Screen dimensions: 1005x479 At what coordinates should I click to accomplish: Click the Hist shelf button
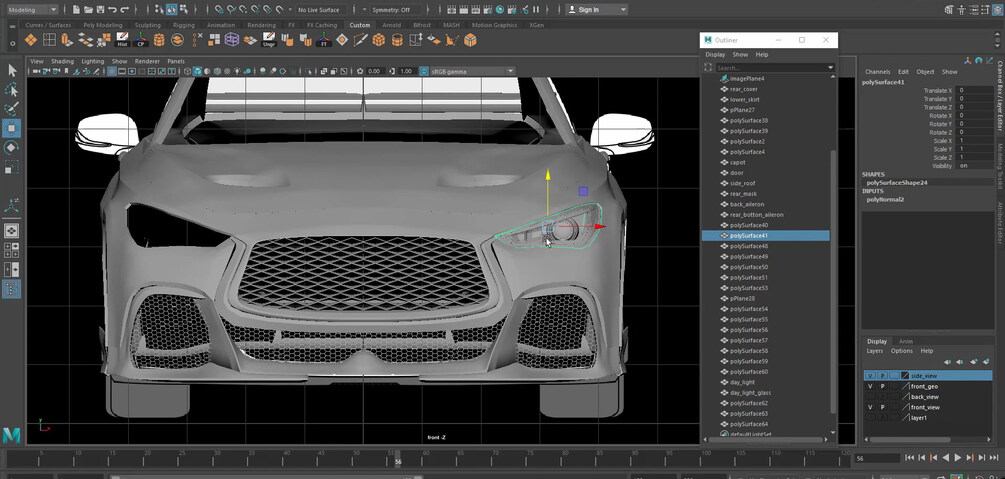tap(122, 40)
